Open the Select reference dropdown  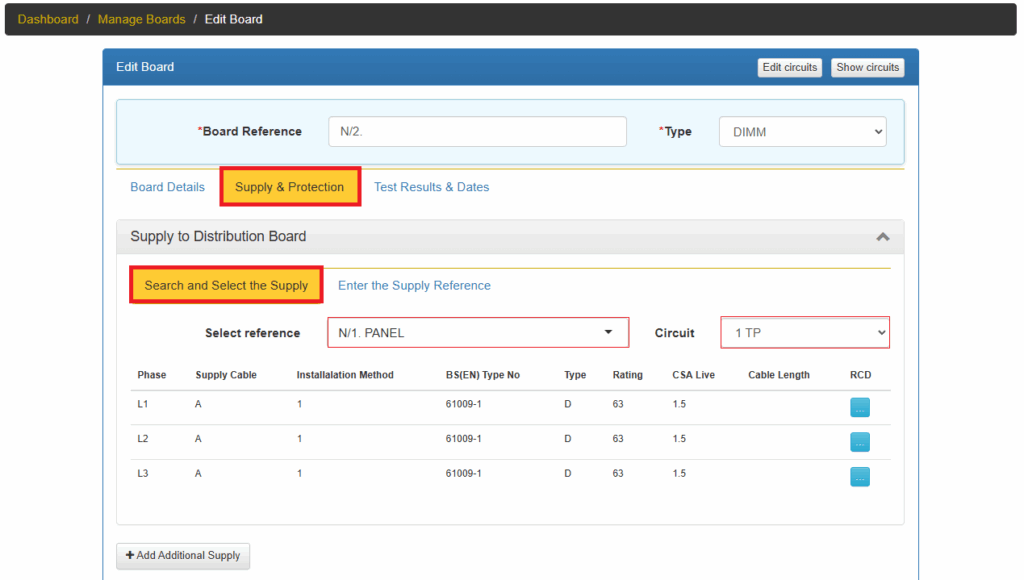click(x=478, y=333)
